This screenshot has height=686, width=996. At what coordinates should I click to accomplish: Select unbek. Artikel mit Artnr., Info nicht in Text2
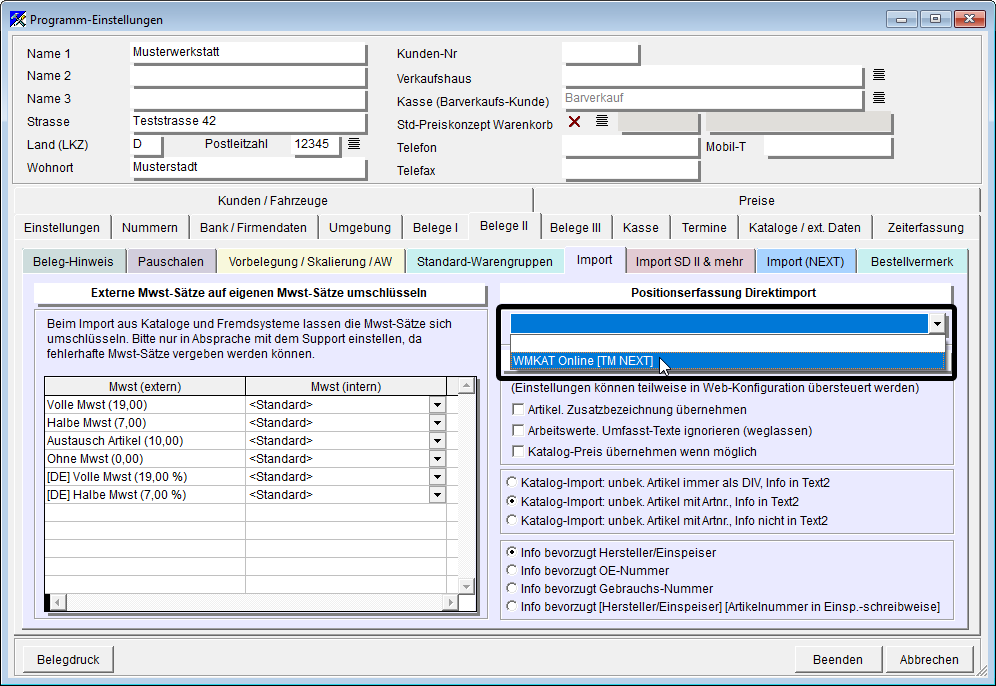point(511,520)
